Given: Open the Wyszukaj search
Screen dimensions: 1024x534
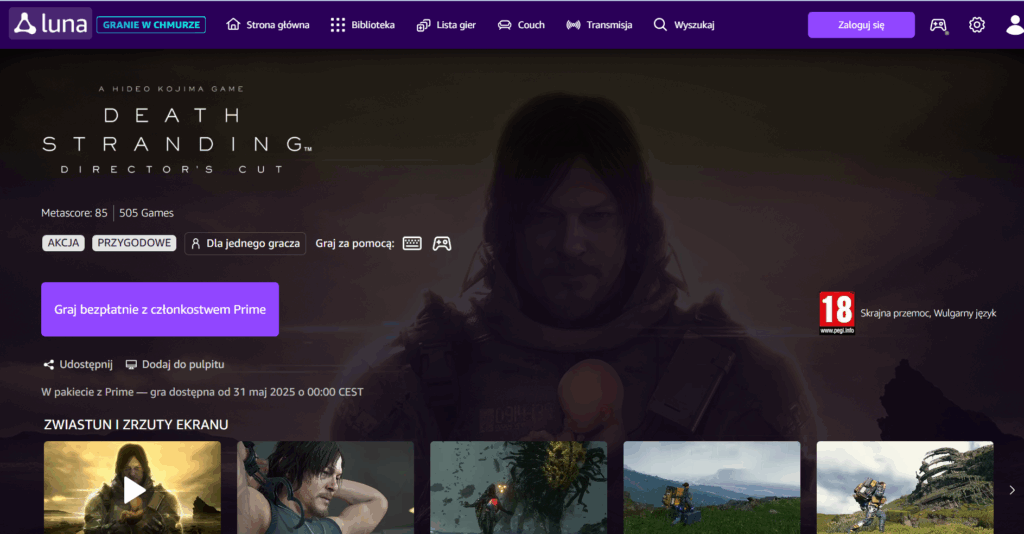Looking at the screenshot, I should pos(684,25).
